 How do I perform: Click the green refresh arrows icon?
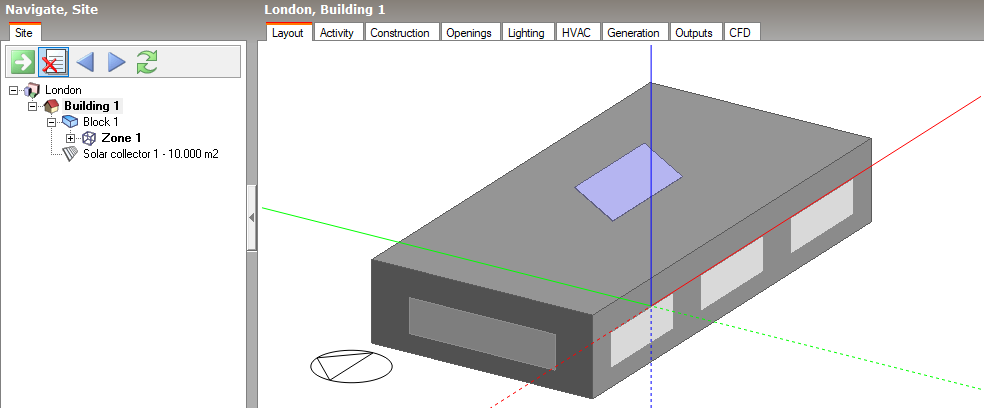[x=147, y=62]
